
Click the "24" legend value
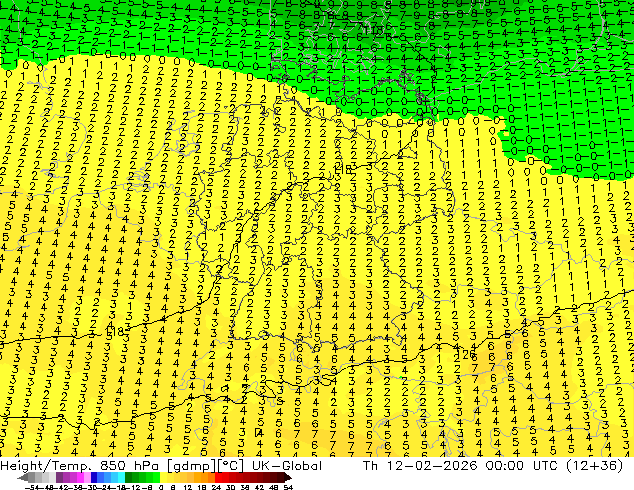216,487
